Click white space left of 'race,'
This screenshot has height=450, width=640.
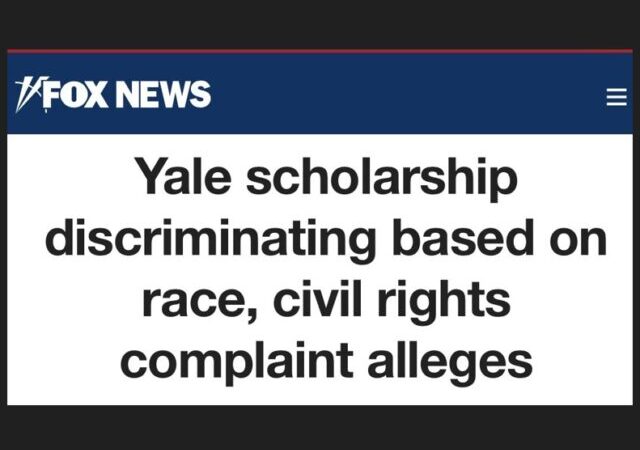(x=73, y=301)
